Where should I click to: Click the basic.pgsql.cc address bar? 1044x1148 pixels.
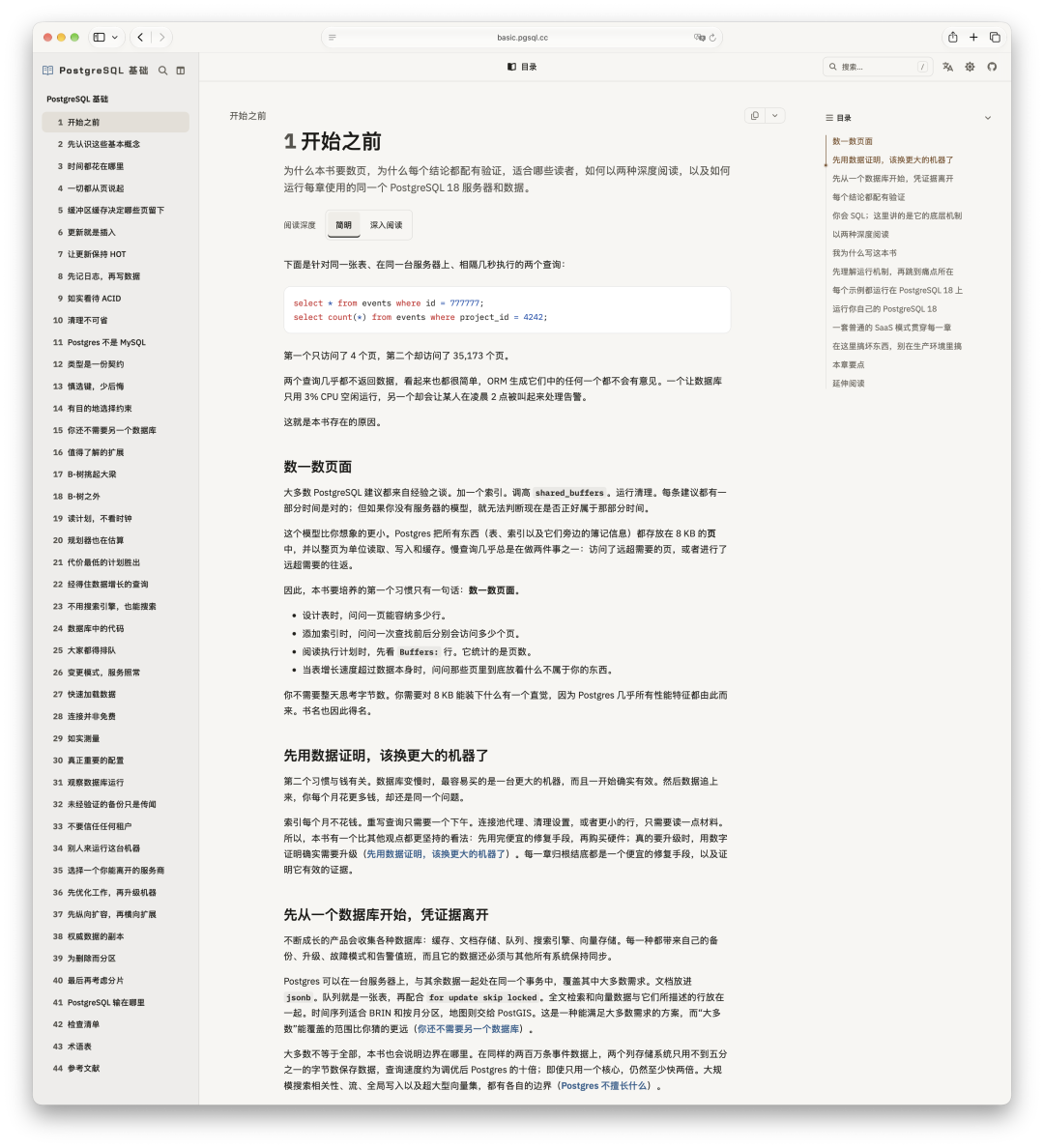point(522,38)
